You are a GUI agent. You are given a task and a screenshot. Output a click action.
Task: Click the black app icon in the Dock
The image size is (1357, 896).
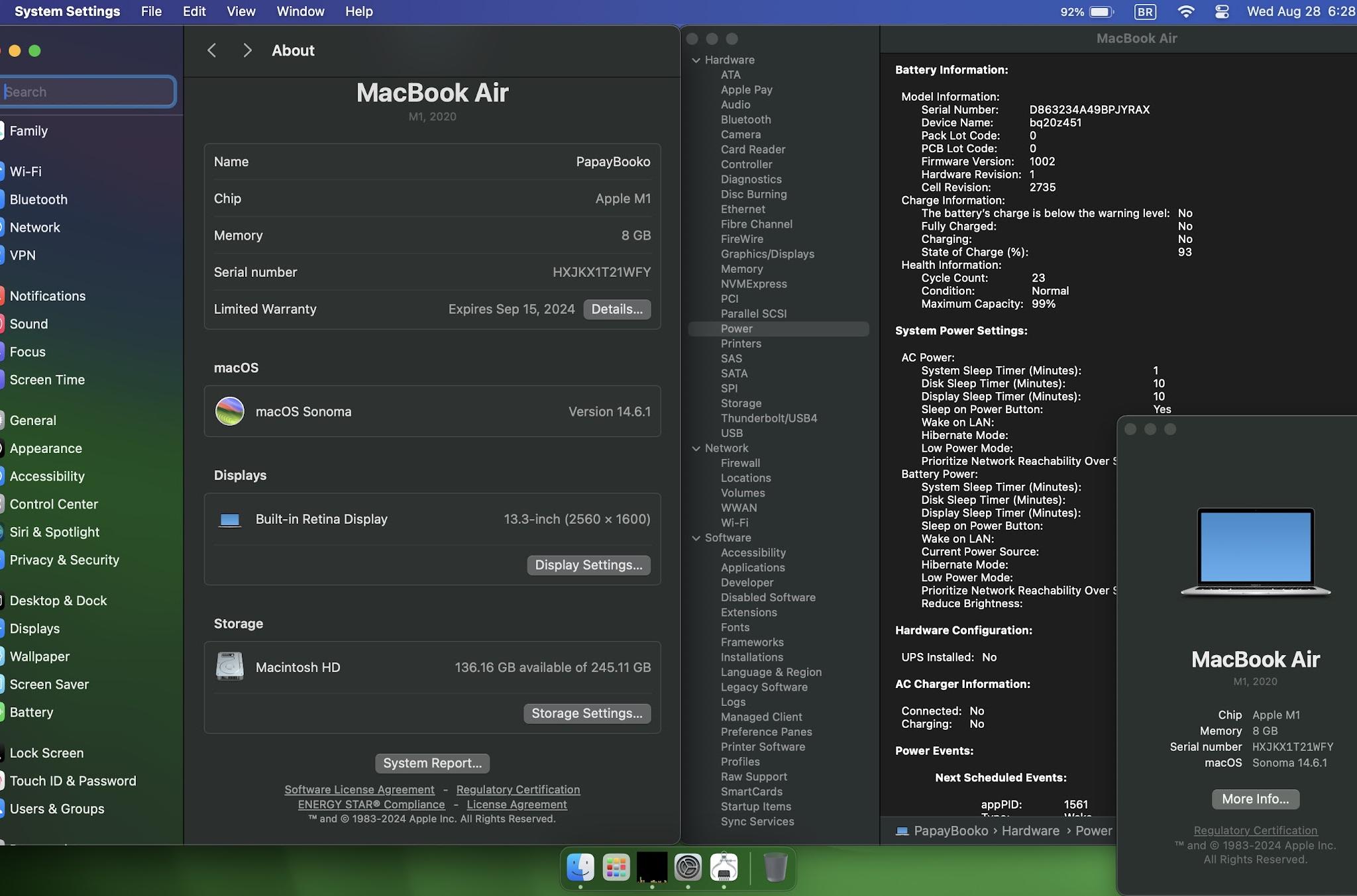click(652, 867)
